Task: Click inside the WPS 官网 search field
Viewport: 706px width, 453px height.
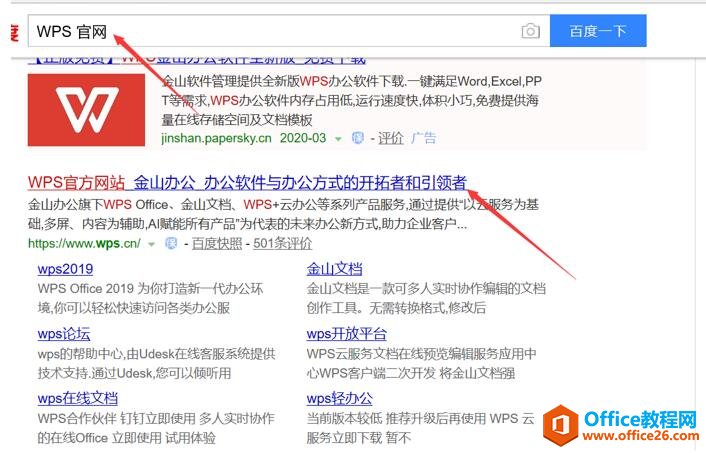Action: coord(289,31)
